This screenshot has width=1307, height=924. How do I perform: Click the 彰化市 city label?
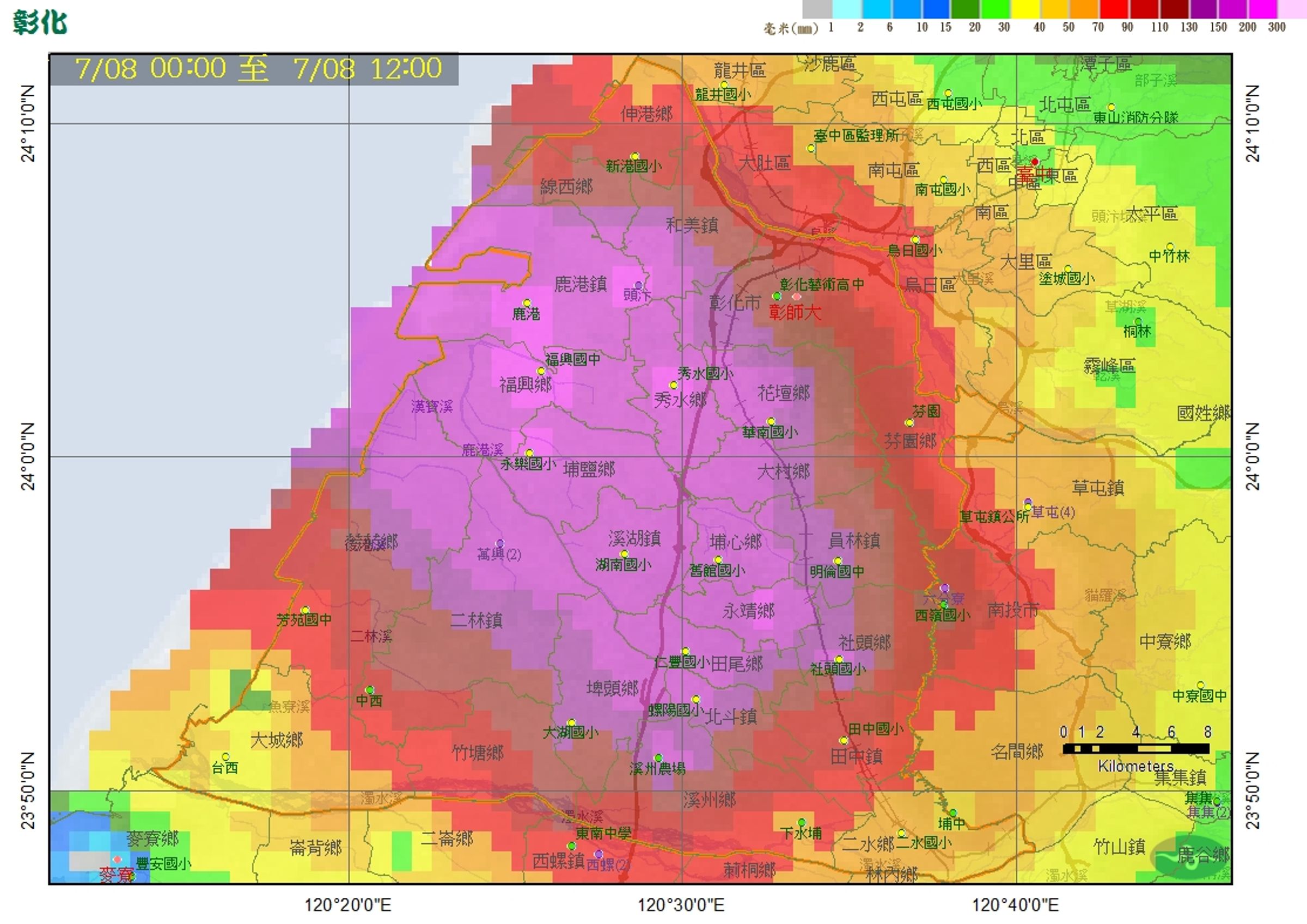pyautogui.click(x=735, y=302)
